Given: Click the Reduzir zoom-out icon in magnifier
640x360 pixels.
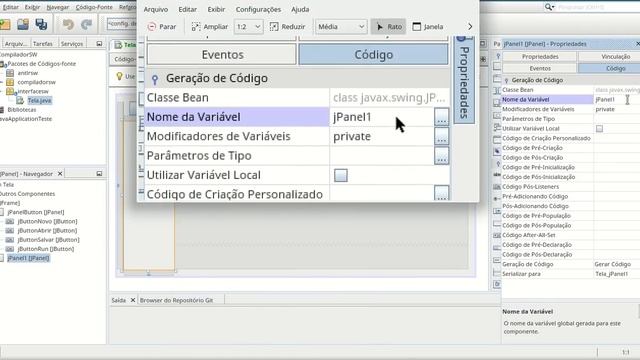Looking at the screenshot, I should tap(274, 27).
